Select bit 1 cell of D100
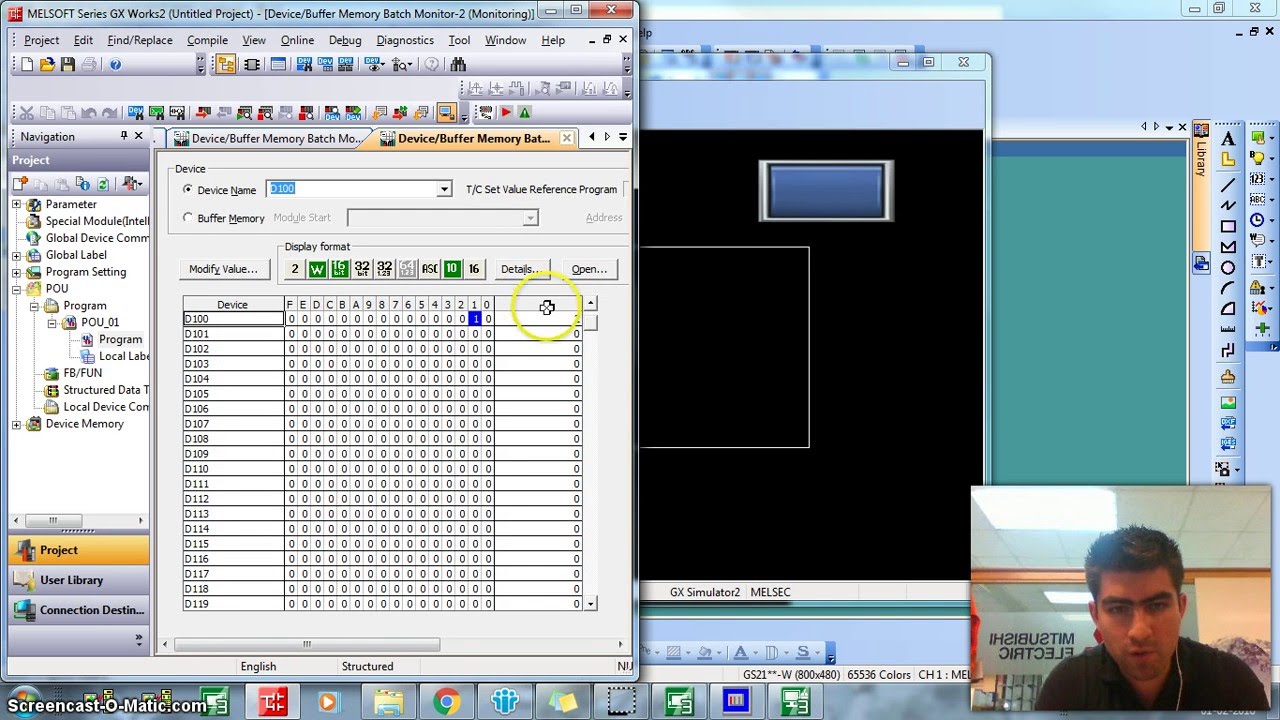 tap(475, 319)
